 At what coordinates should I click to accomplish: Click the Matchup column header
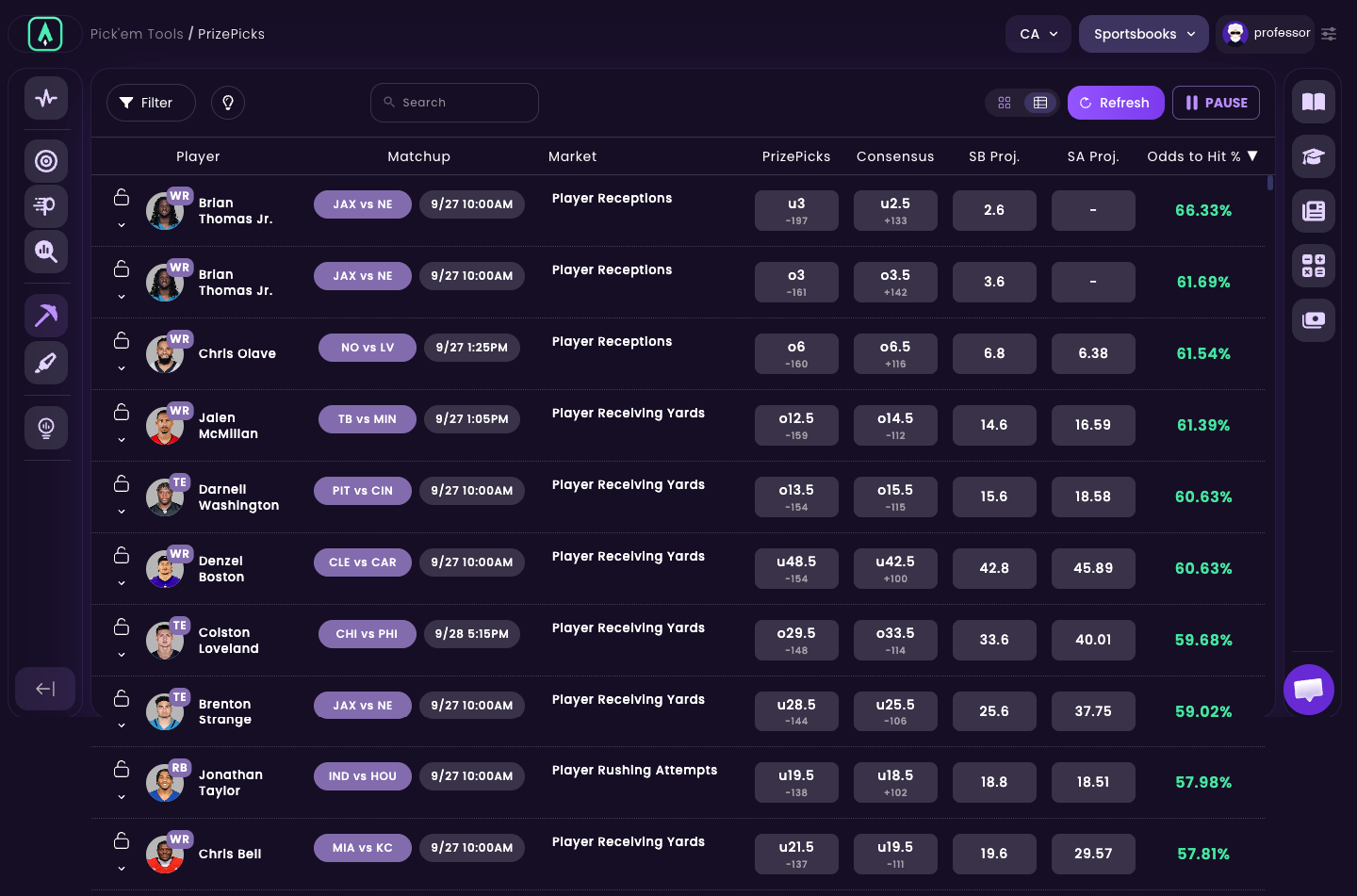[x=418, y=156]
